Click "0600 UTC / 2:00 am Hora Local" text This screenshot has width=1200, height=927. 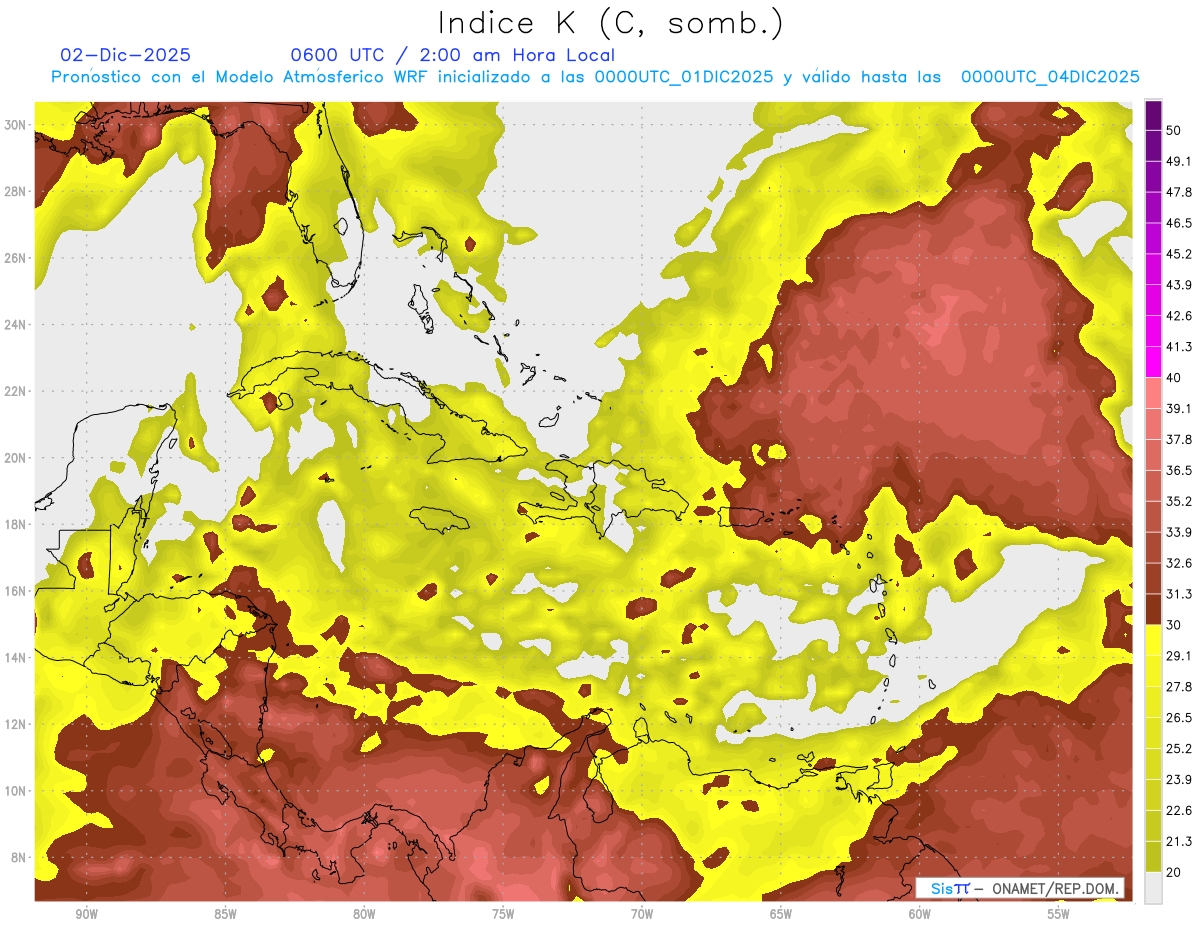pos(453,55)
